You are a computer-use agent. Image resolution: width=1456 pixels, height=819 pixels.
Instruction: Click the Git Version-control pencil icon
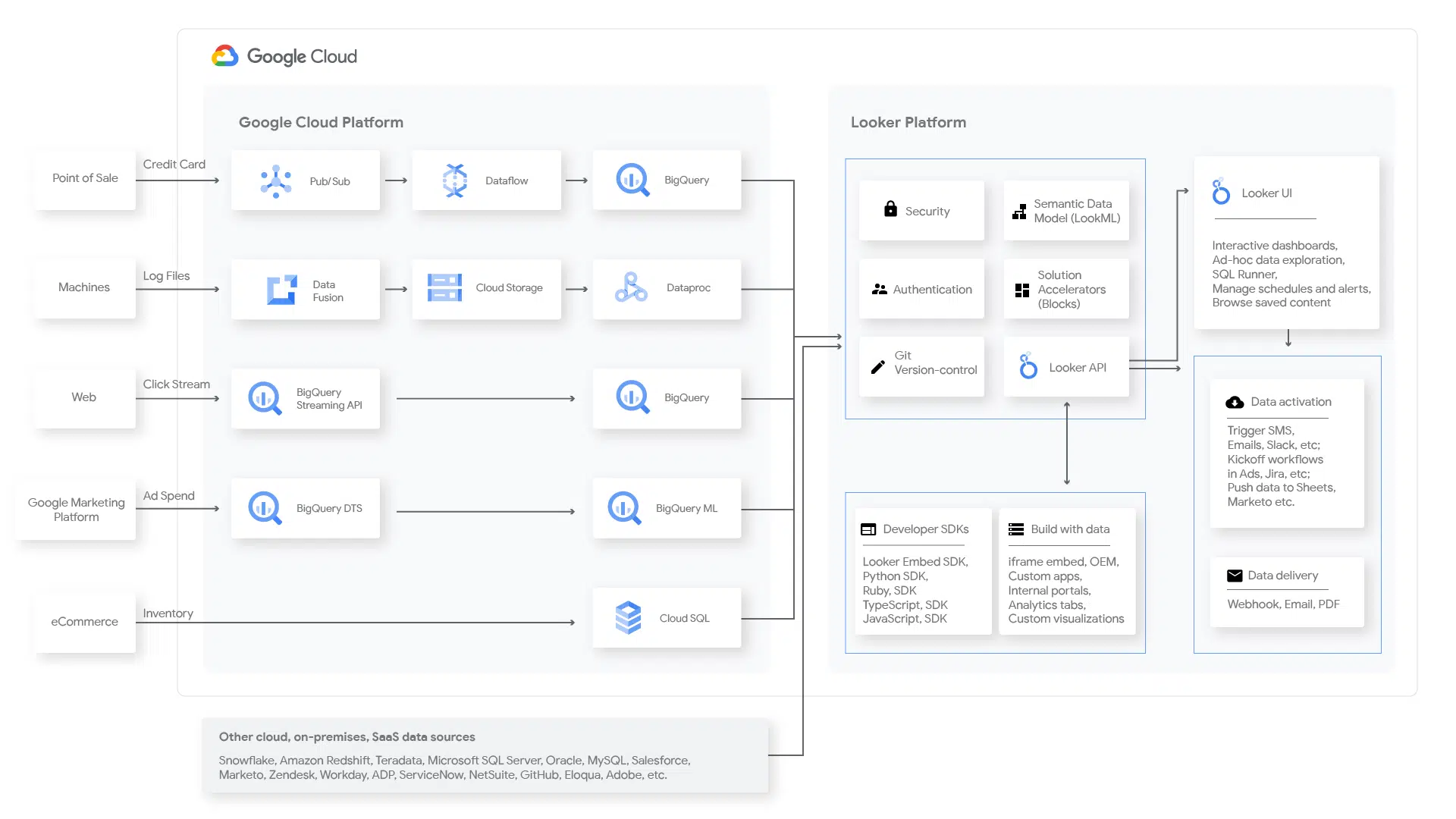878,367
